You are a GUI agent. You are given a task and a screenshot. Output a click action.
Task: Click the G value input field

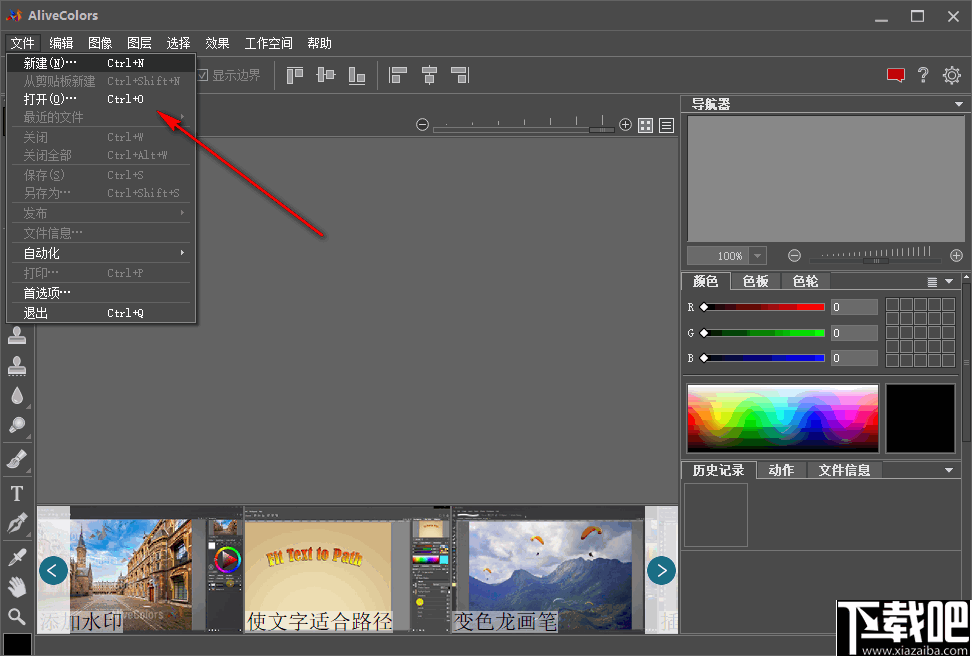pos(854,333)
